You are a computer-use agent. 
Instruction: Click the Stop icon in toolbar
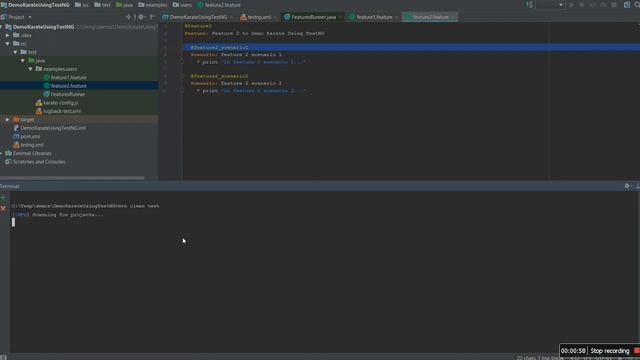point(614,5)
